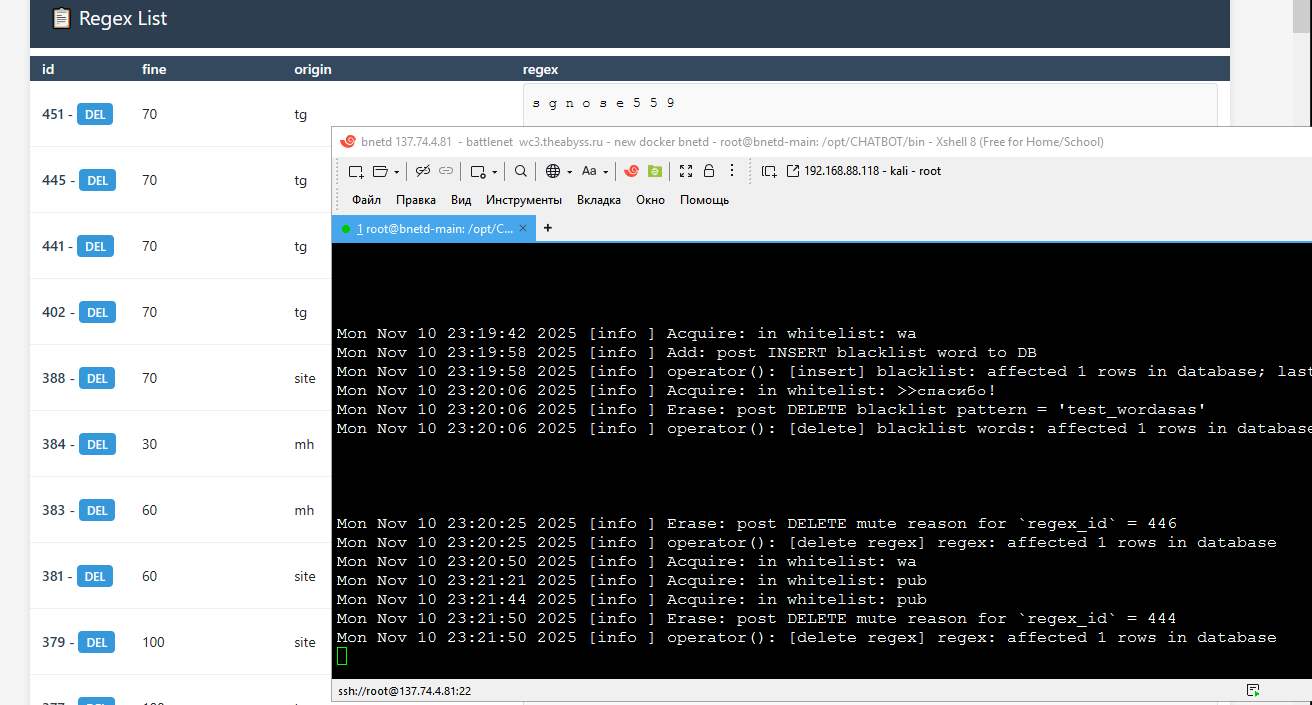The height and width of the screenshot is (705, 1312).
Task: Click fine value 30 in row 384
Action: coord(149,444)
